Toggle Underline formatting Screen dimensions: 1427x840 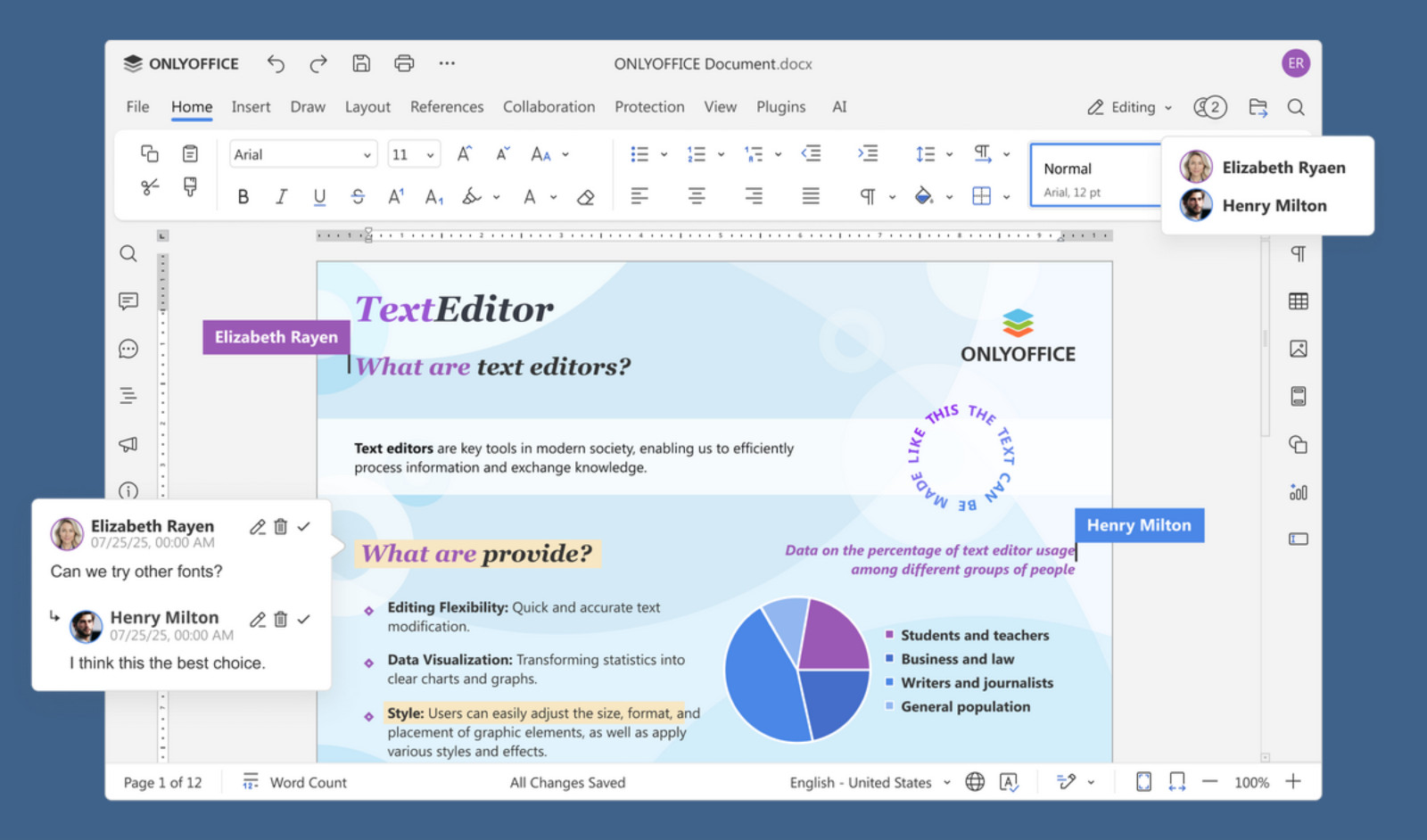[x=319, y=197]
